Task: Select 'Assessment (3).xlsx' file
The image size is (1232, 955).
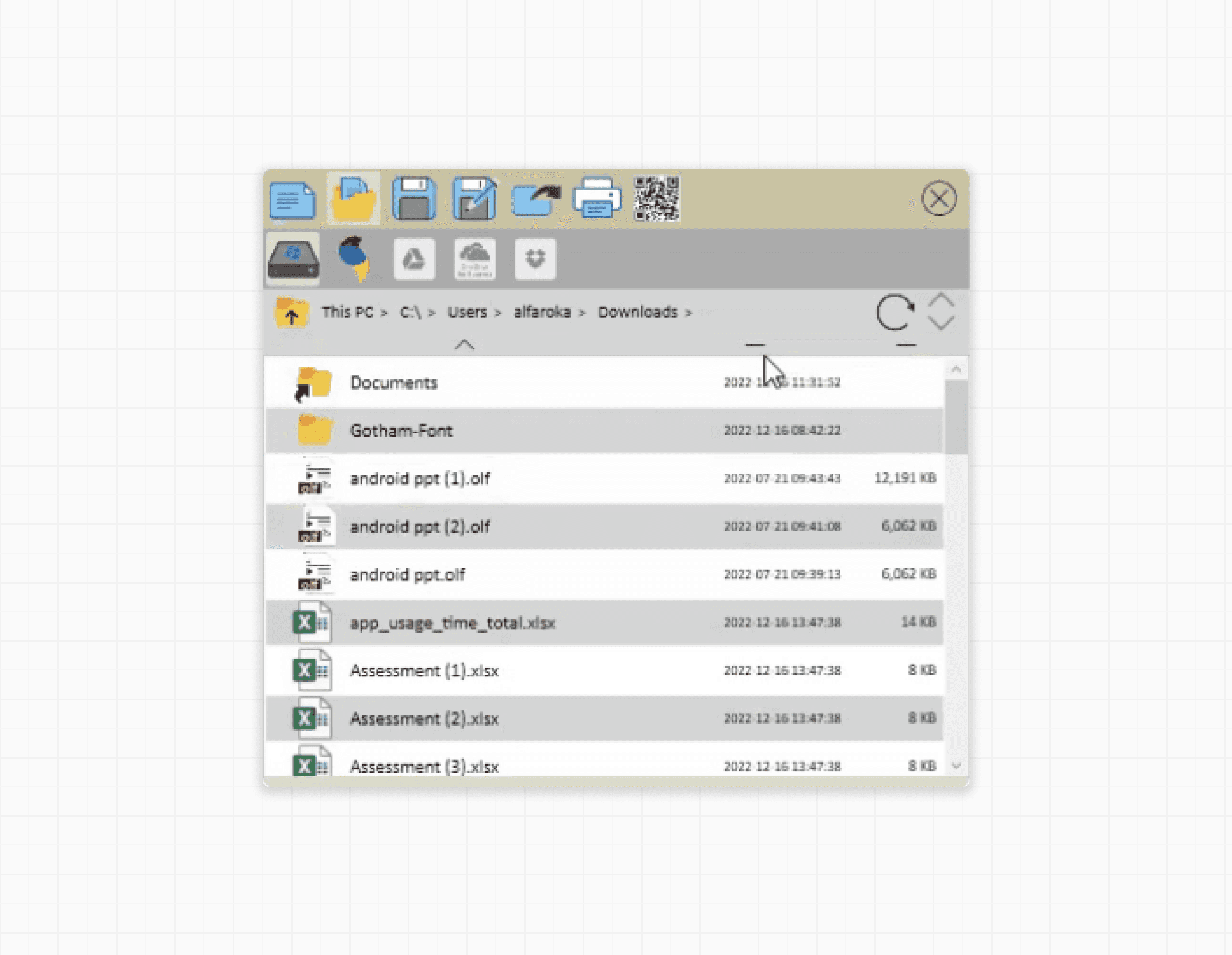Action: [604, 760]
